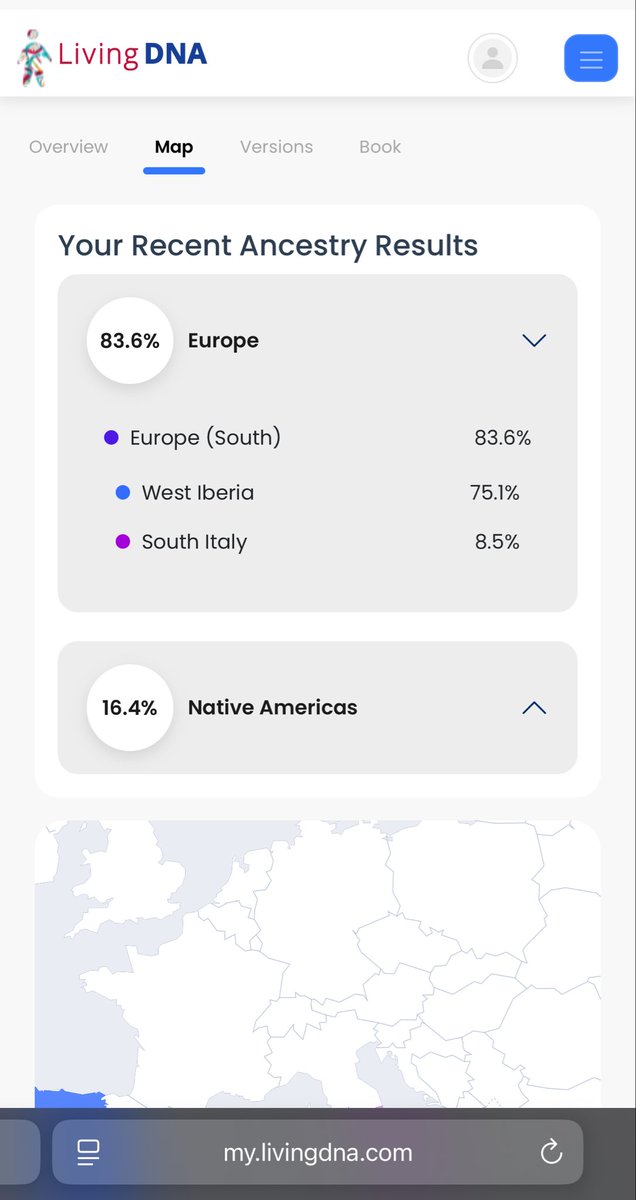Viewport: 636px width, 1200px height.
Task: Click the South Italy purple color dot
Action: (x=123, y=542)
